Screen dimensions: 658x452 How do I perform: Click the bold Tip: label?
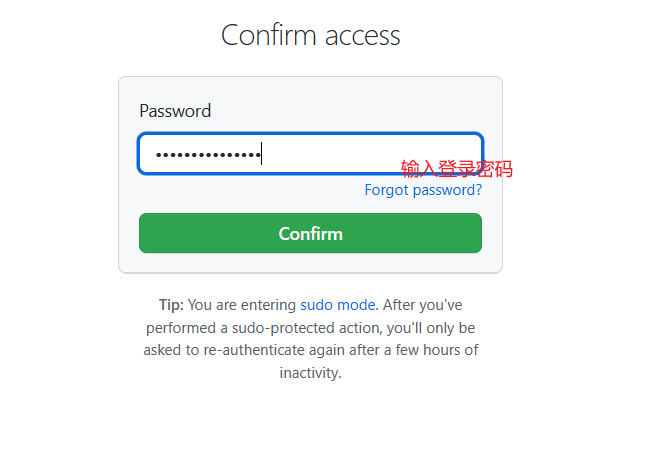pyautogui.click(x=171, y=305)
